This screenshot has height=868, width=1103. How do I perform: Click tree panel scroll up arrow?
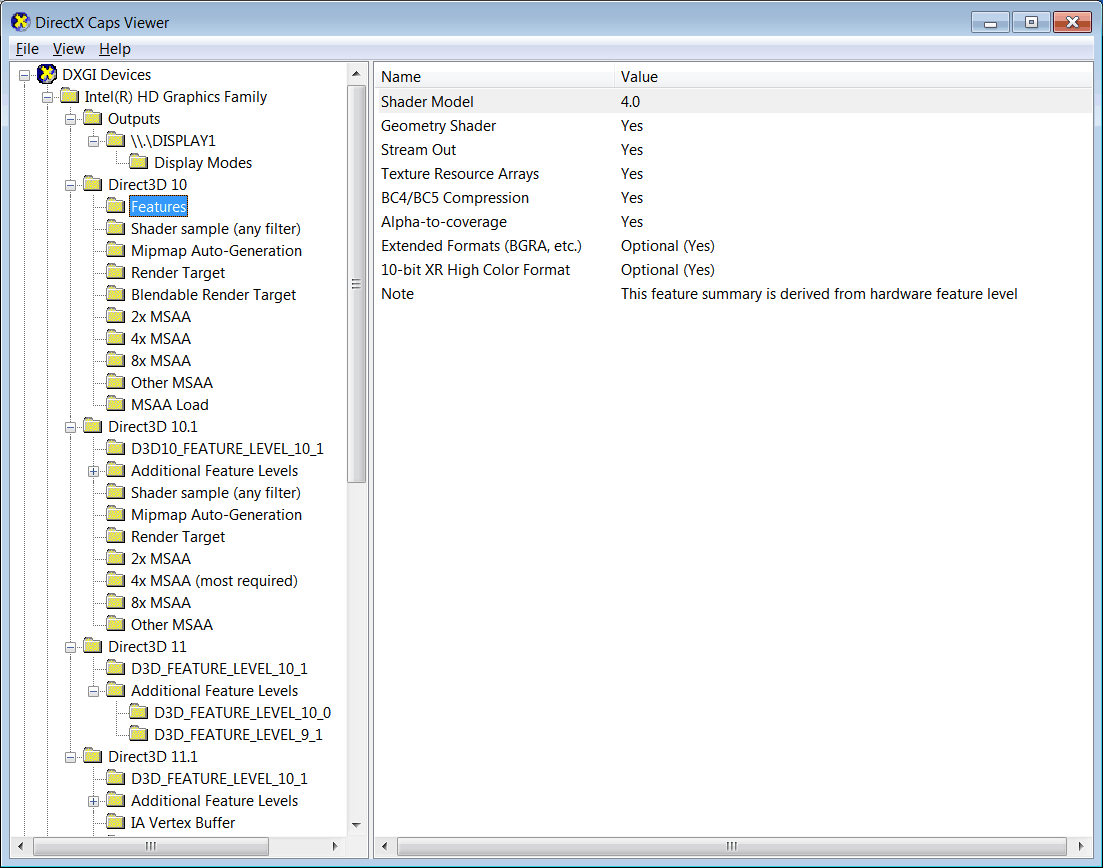[x=356, y=74]
